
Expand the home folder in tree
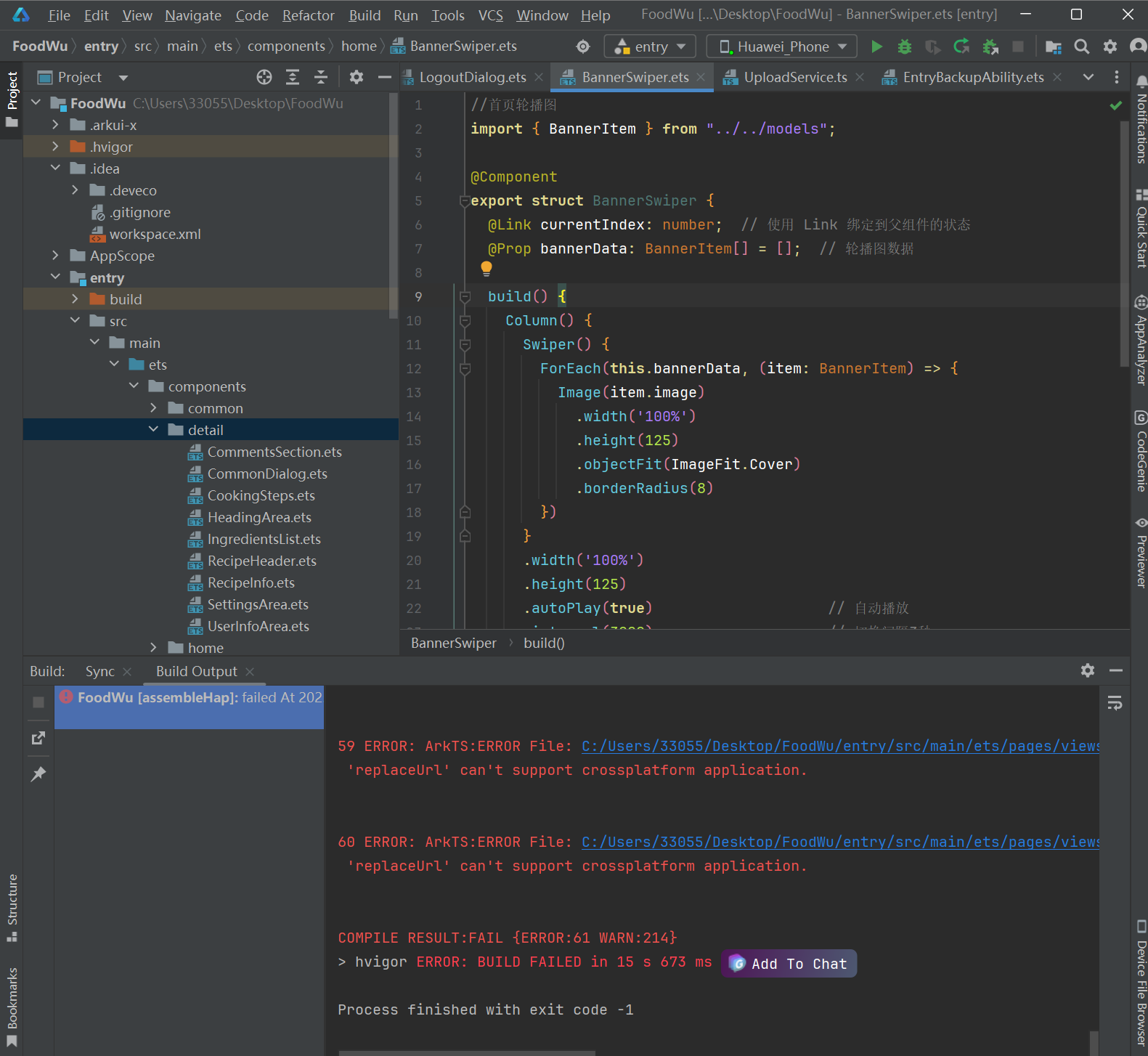point(153,648)
